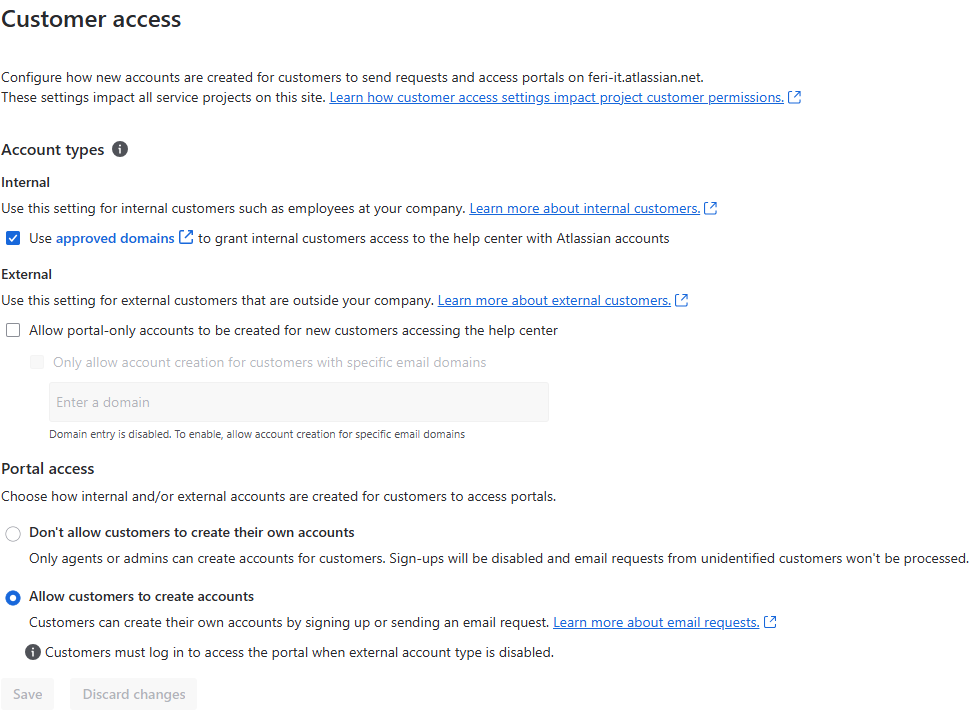Click the Discard changes button
971x714 pixels.
point(133,693)
